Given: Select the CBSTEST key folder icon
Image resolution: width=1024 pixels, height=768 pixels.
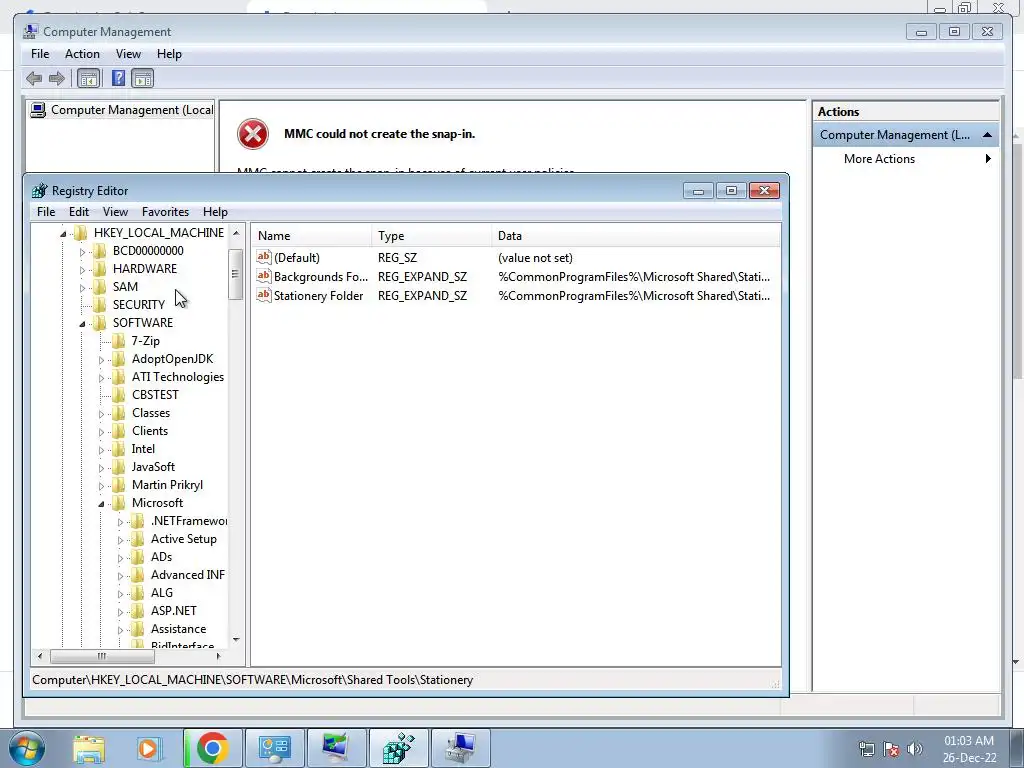Looking at the screenshot, I should [119, 394].
